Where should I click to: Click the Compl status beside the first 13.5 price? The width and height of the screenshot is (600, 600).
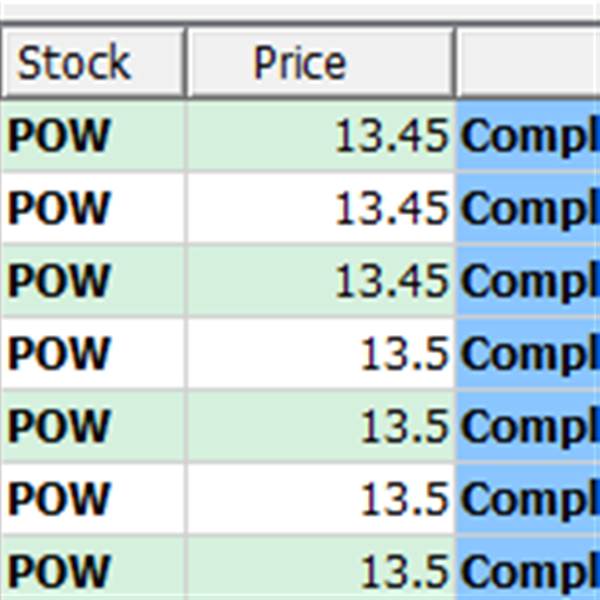pos(528,353)
